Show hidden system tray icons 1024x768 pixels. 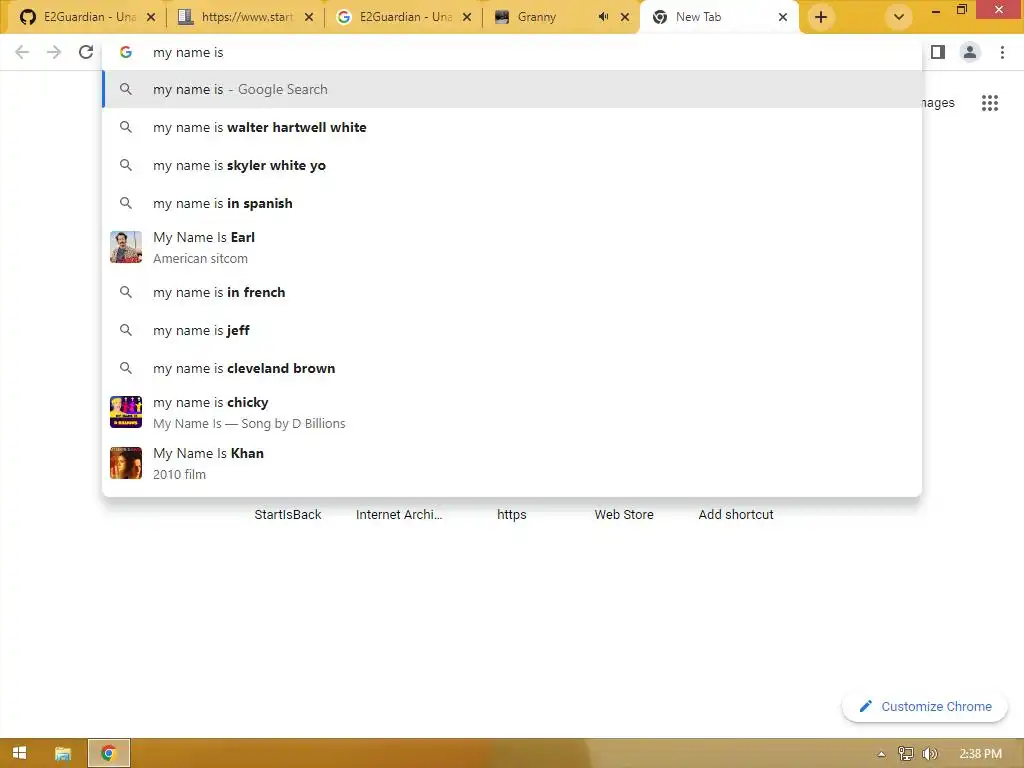coord(881,754)
